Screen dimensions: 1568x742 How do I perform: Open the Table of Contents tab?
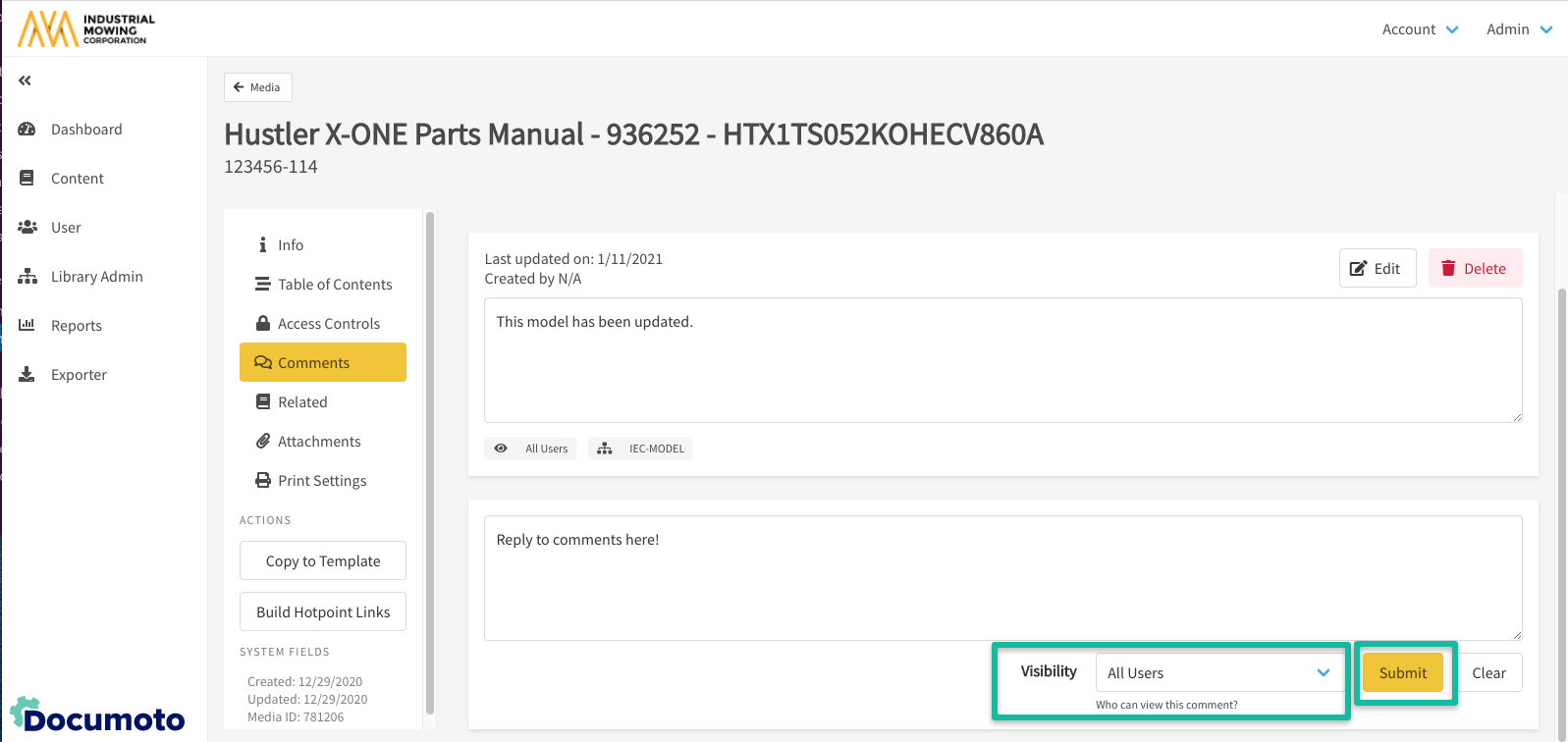(334, 285)
